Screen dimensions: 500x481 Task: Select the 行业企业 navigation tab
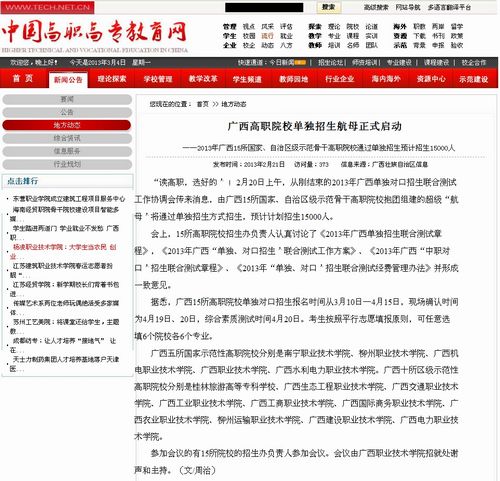[x=339, y=79]
